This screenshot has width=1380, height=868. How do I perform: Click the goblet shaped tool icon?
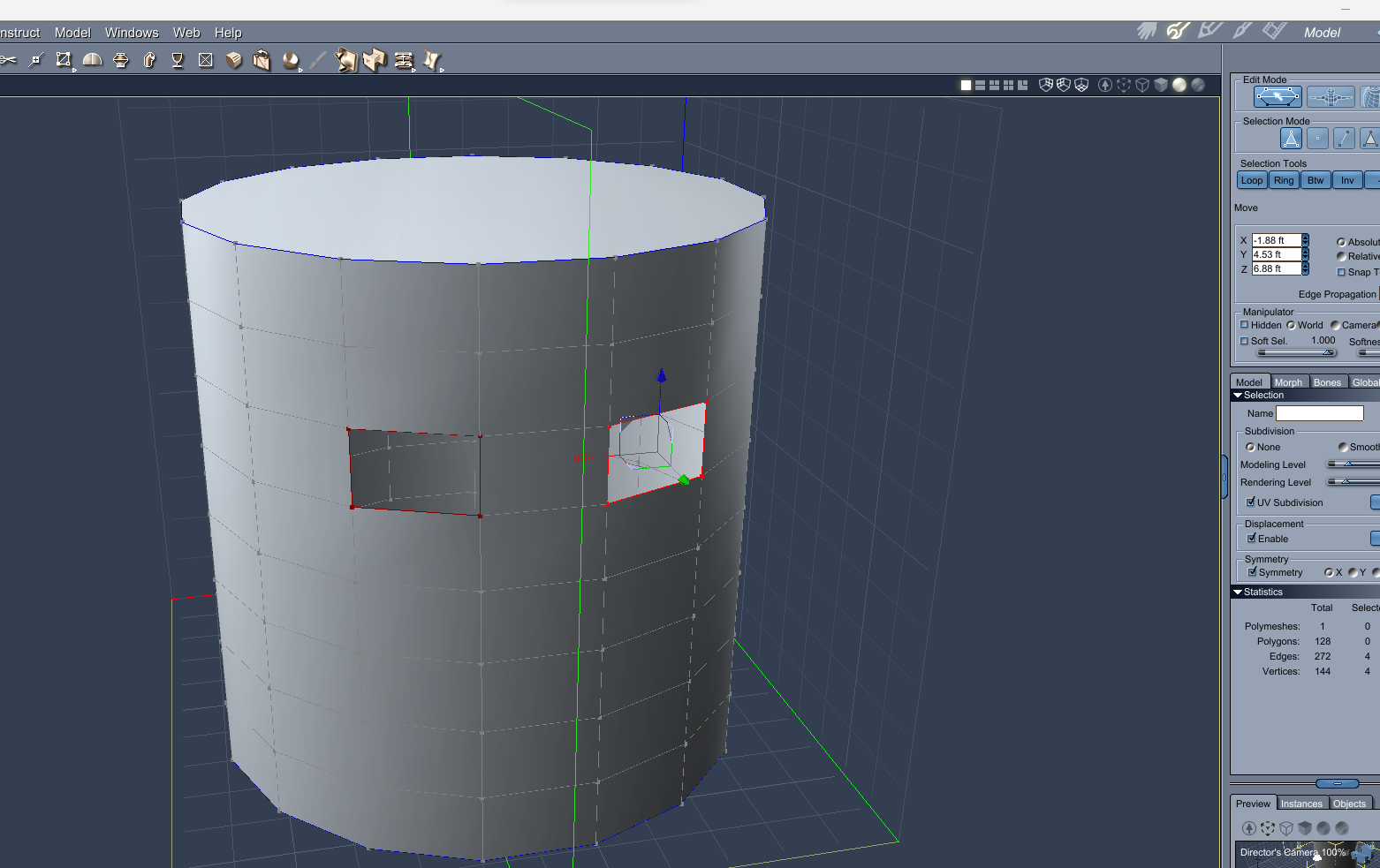tap(177, 60)
